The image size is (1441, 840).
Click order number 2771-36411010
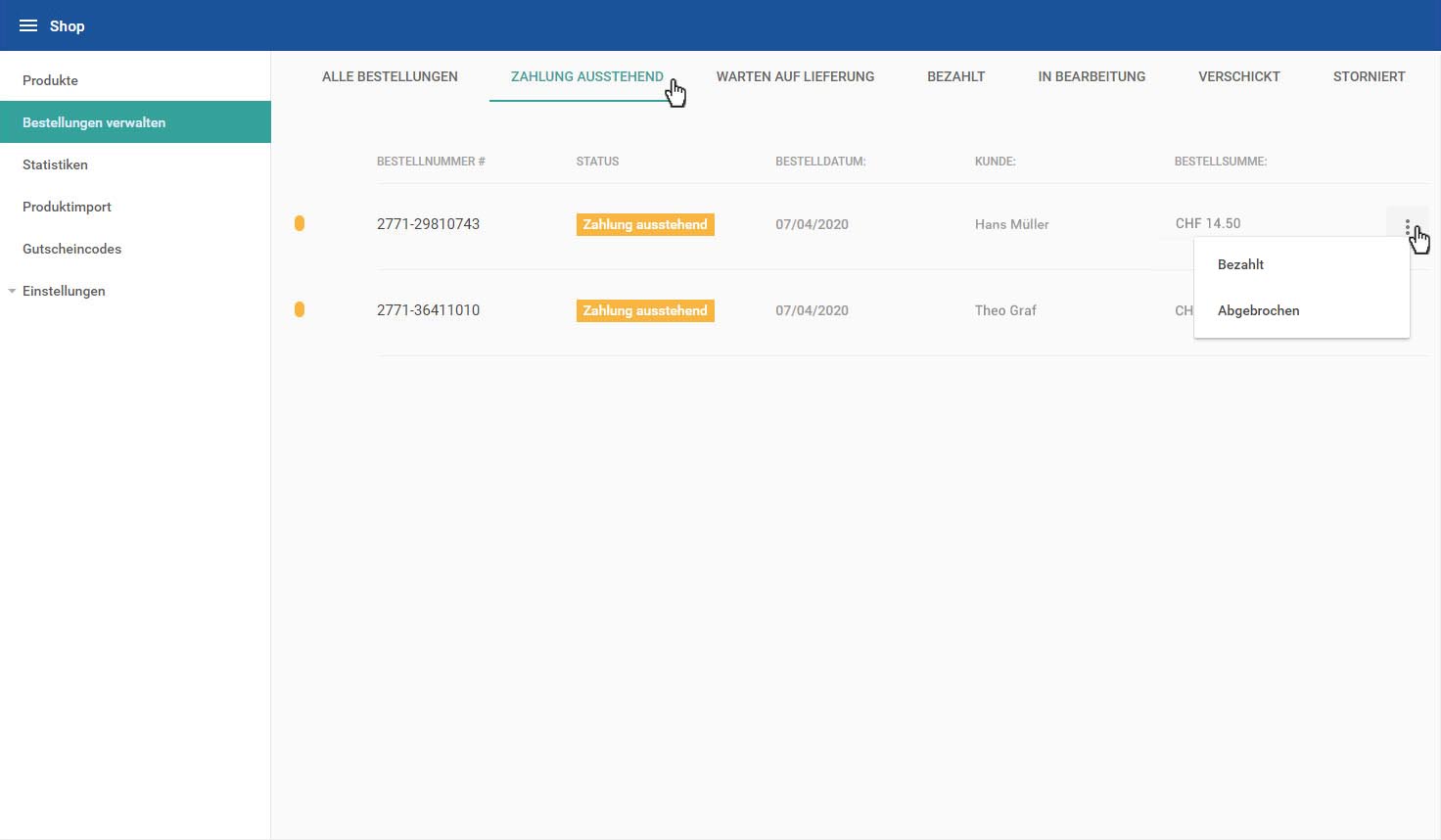point(428,310)
